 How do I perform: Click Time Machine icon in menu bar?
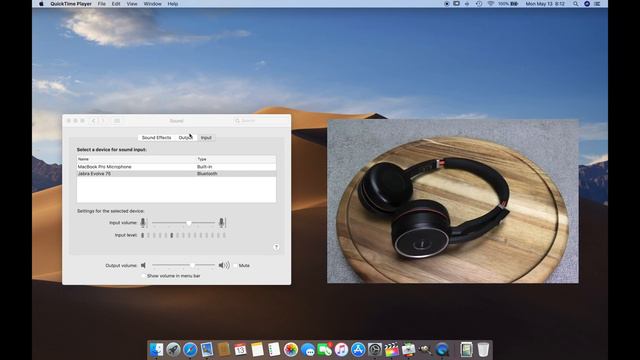(x=479, y=4)
